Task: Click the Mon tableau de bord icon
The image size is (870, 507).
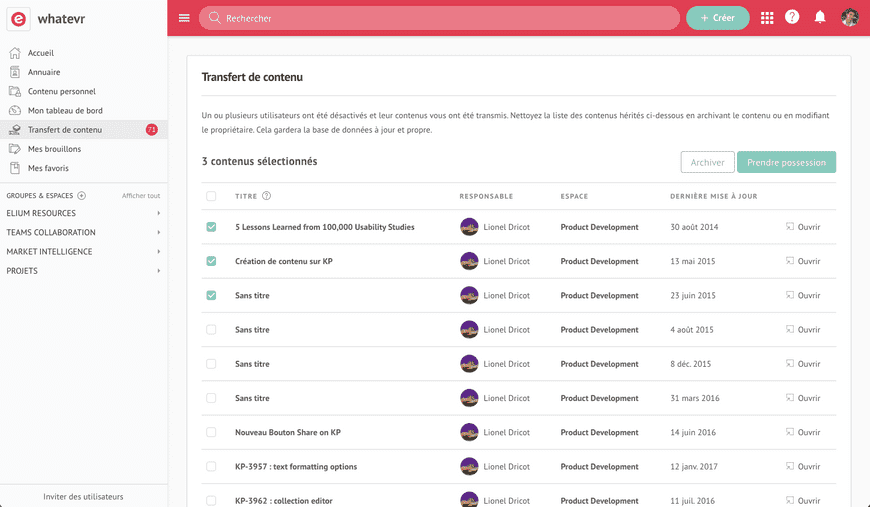Action: coord(15,110)
